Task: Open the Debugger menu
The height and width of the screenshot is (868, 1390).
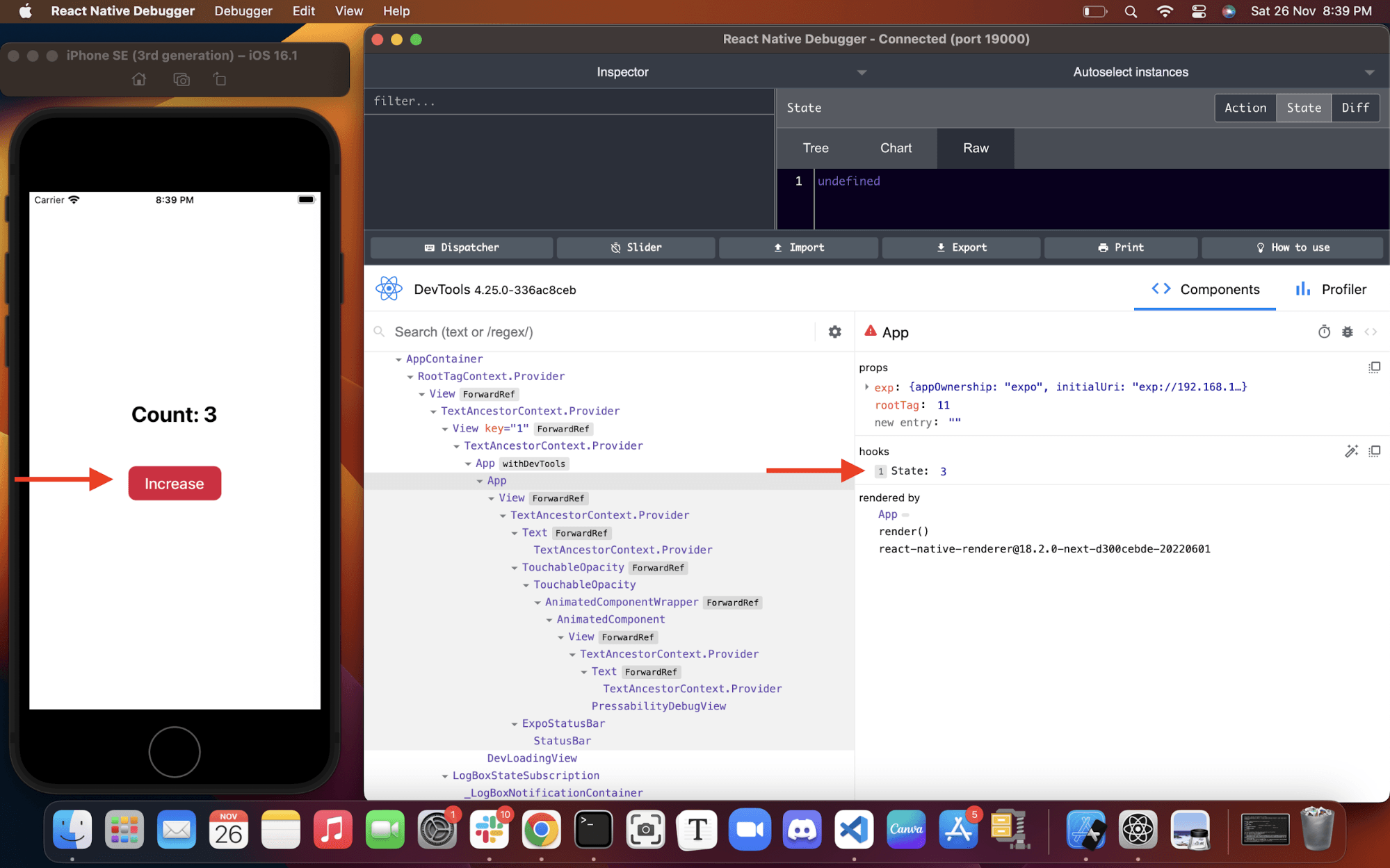Action: 243,11
